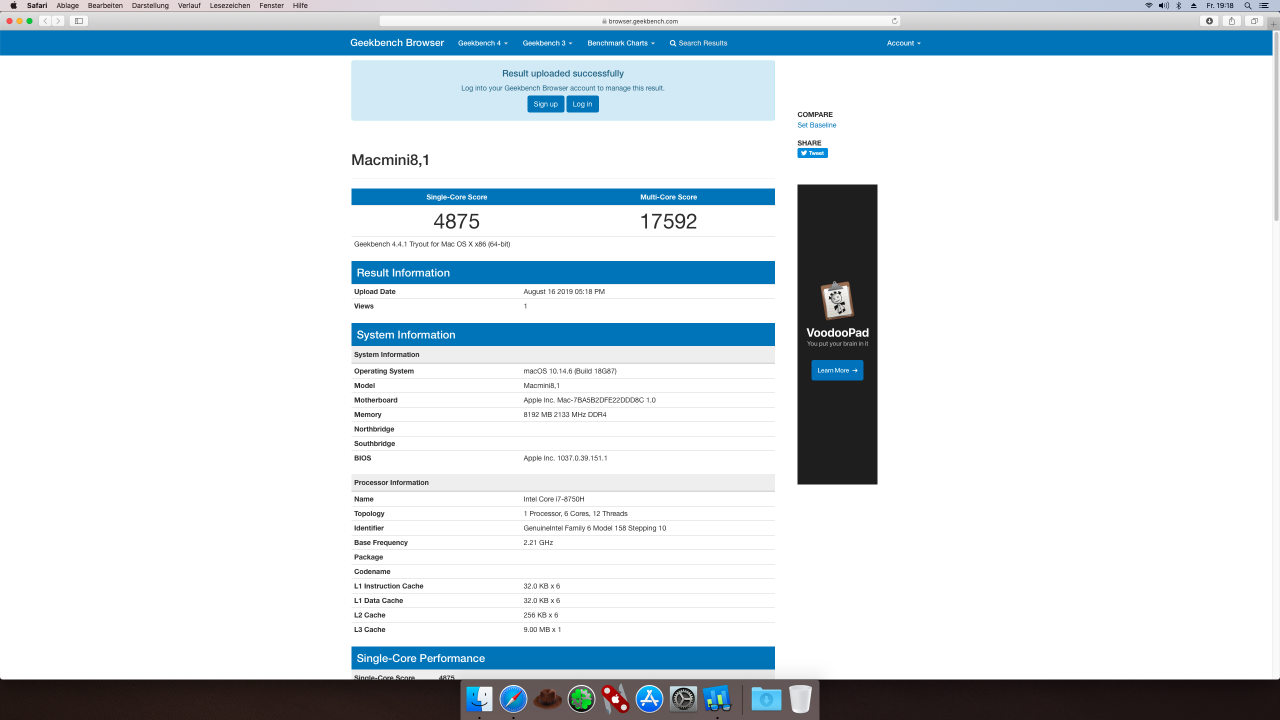This screenshot has width=1280, height=720.
Task: Go to Geekbench Browser home link
Action: click(x=397, y=43)
